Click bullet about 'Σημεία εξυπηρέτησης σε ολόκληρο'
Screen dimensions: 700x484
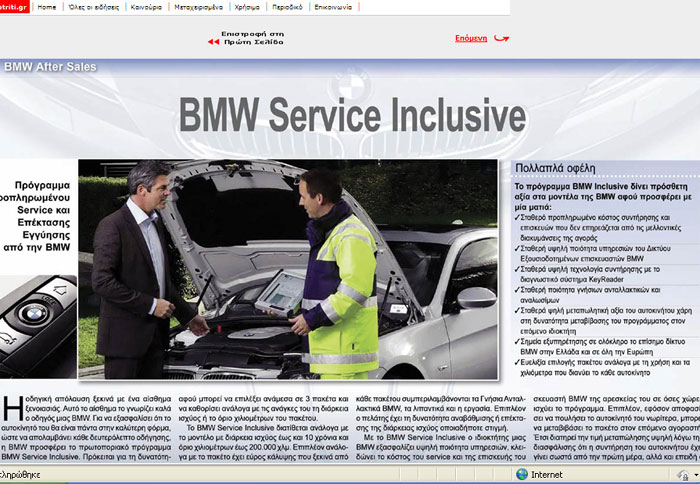point(600,346)
